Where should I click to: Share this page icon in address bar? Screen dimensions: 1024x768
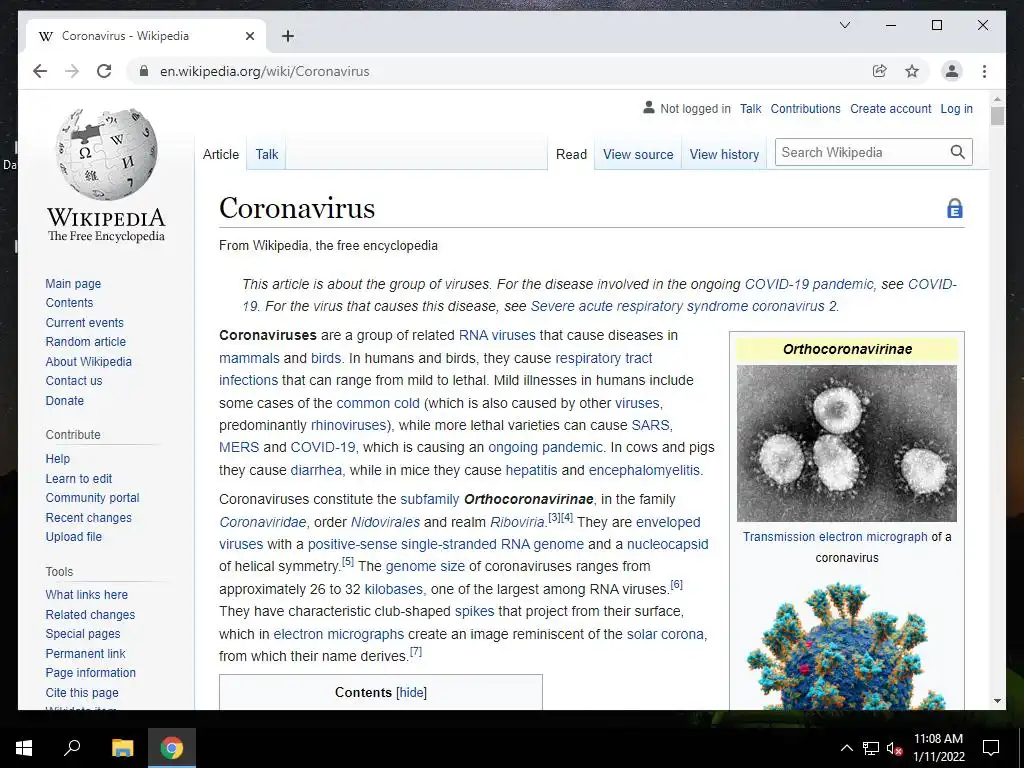pos(880,71)
